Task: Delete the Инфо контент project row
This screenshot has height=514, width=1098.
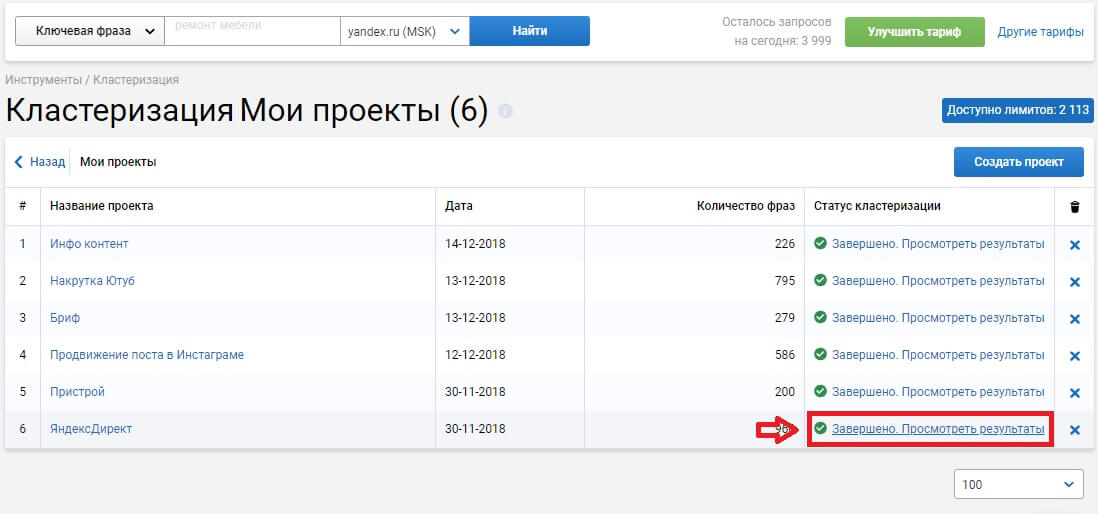Action: pyautogui.click(x=1075, y=245)
